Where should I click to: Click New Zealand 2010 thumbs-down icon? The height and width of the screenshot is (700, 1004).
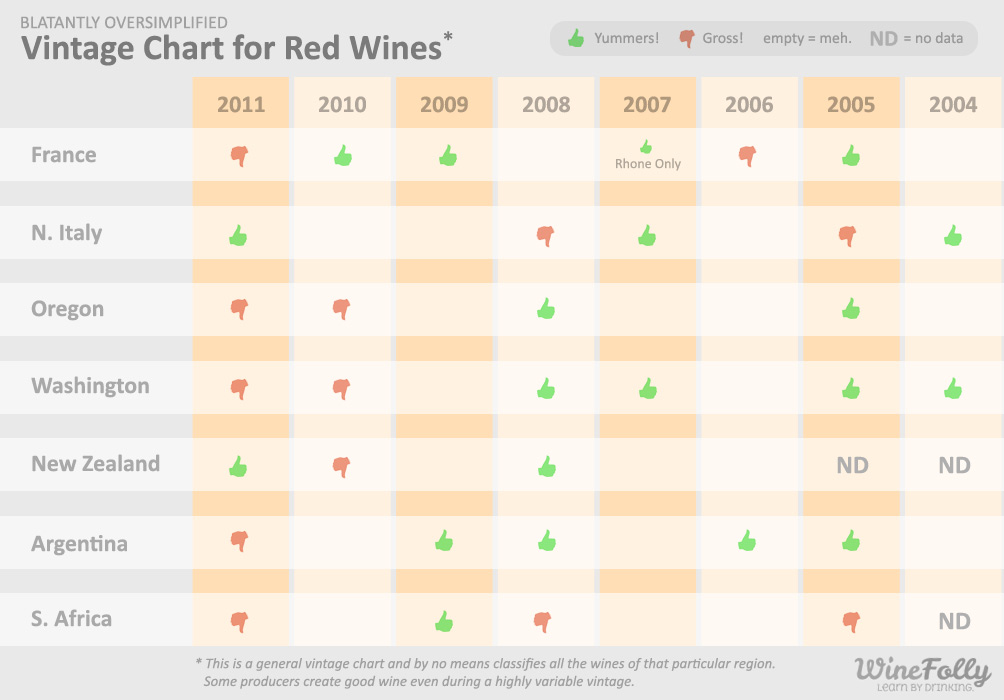(x=342, y=466)
